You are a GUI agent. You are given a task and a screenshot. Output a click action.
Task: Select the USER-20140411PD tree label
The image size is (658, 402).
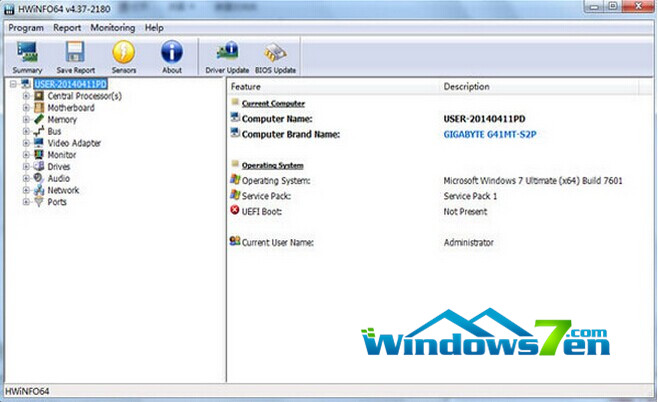coord(70,84)
